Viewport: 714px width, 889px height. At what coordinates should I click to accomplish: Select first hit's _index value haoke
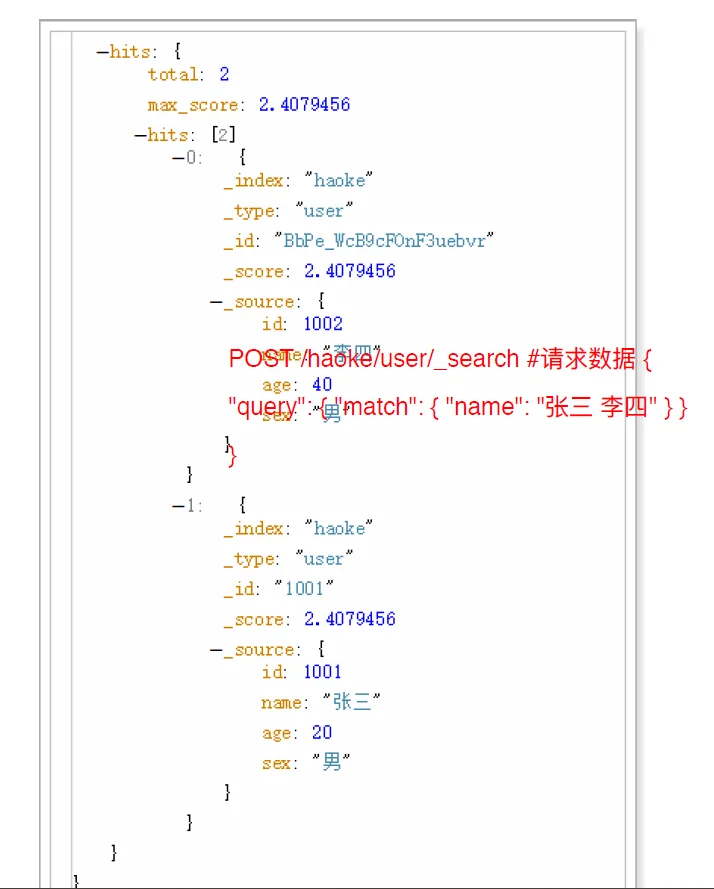point(339,180)
